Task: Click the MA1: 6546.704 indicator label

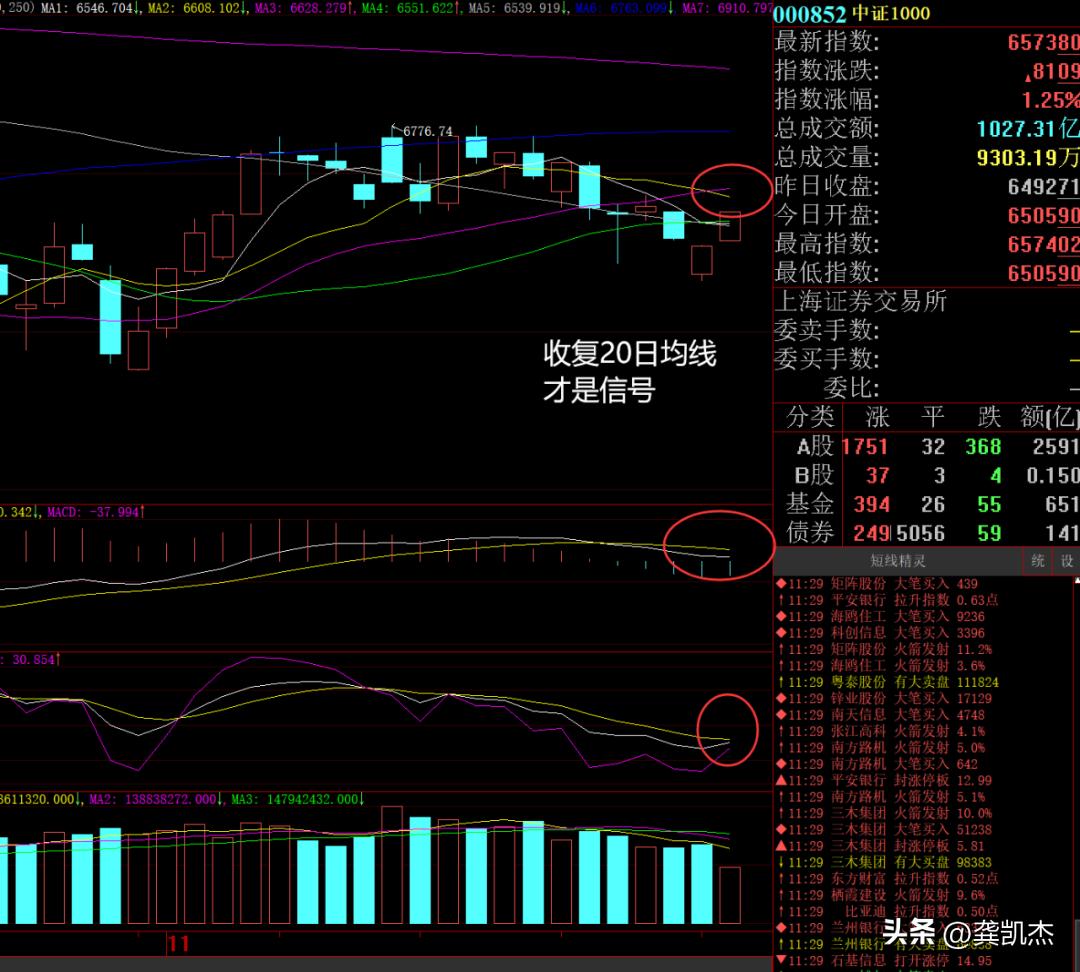Action: point(91,8)
